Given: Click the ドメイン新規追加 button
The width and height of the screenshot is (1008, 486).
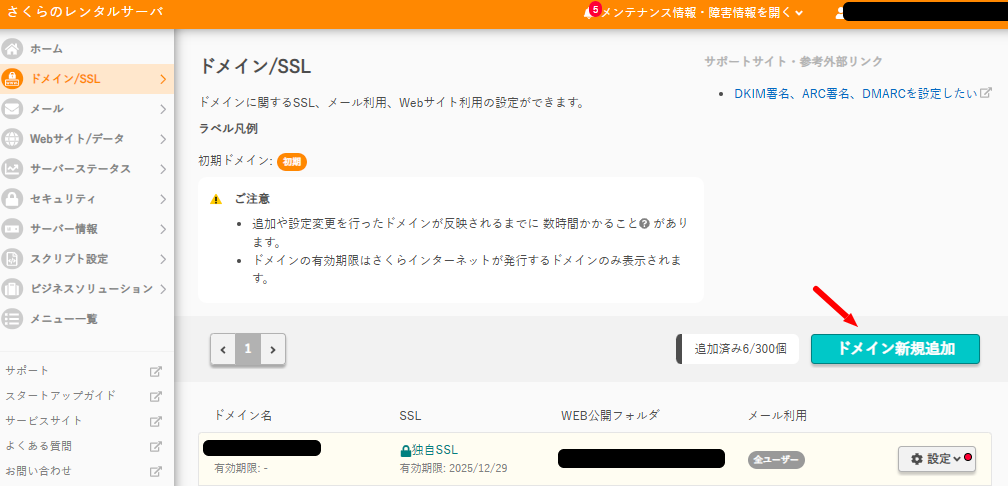Looking at the screenshot, I should click(895, 349).
